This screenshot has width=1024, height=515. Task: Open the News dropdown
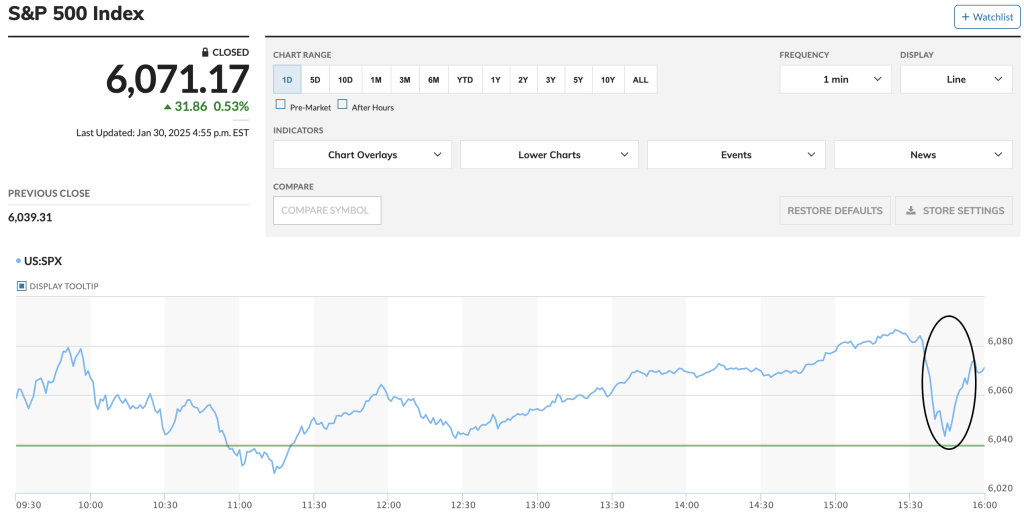923,155
